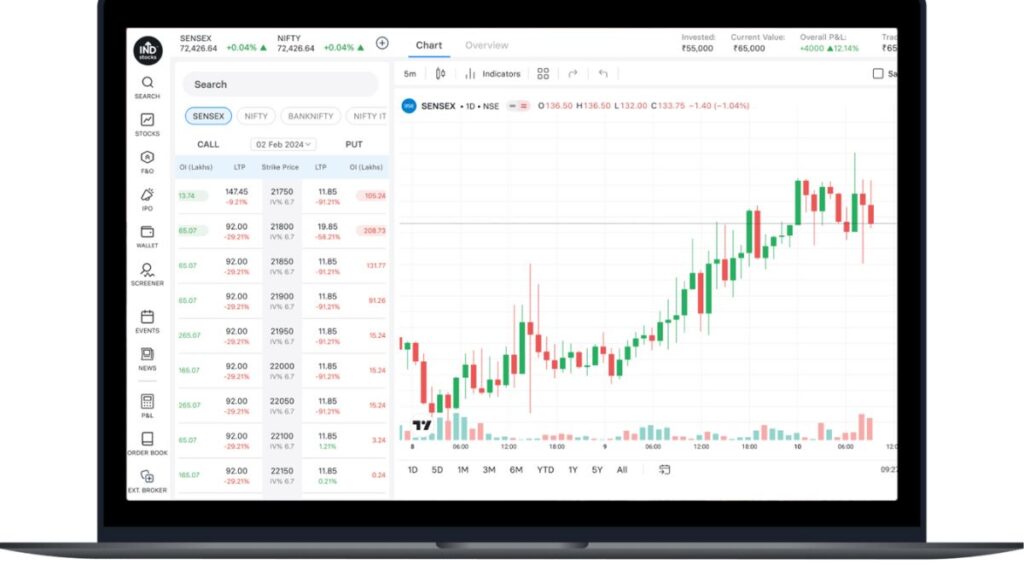Open the Screener tool

(147, 274)
